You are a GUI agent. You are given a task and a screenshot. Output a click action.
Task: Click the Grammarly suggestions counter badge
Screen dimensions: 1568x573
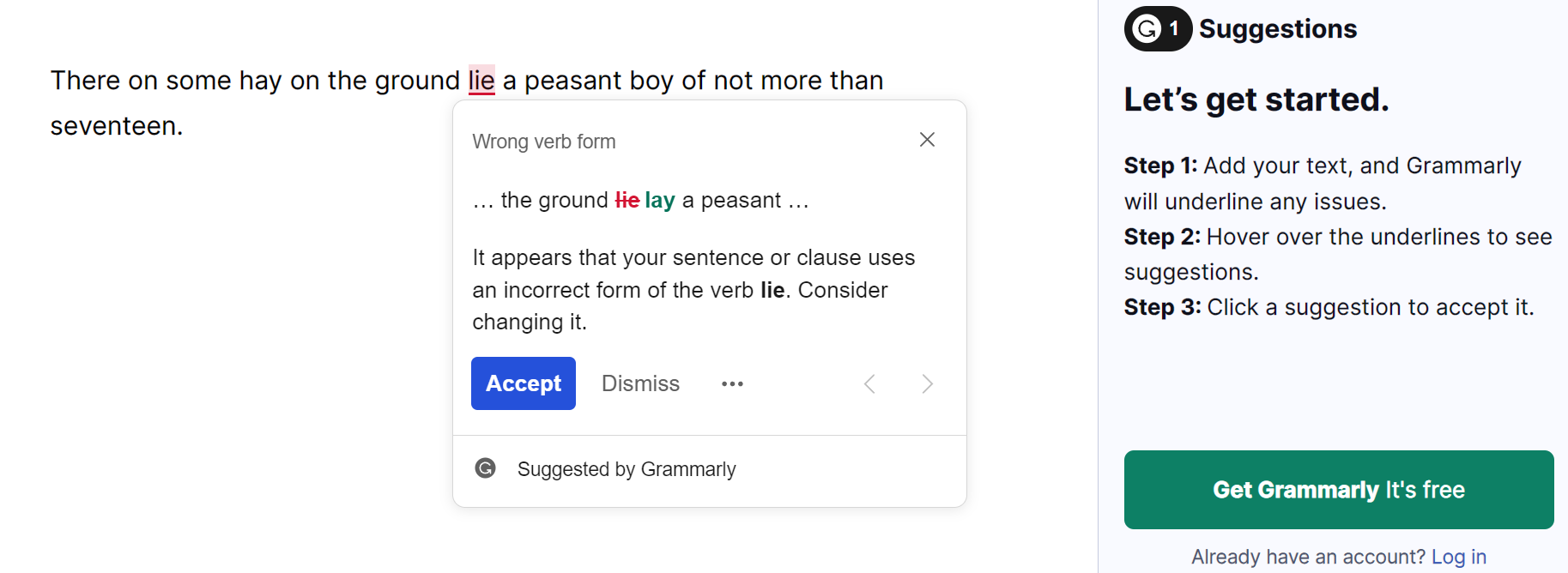click(x=1158, y=29)
